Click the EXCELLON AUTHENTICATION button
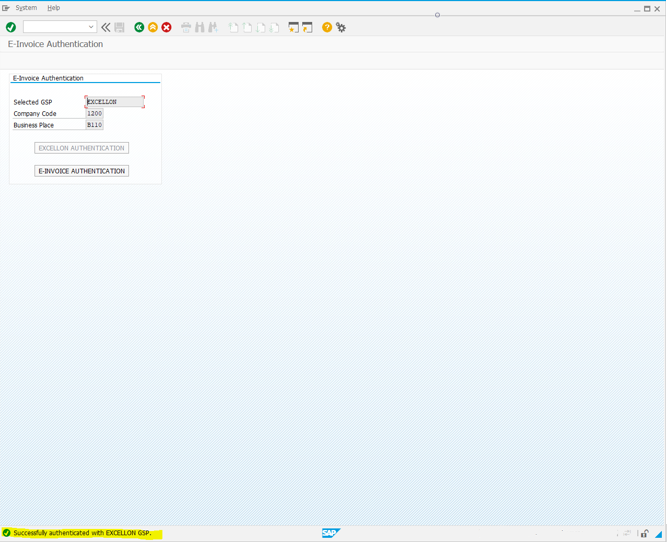Image resolution: width=667 pixels, height=544 pixels. [x=82, y=148]
